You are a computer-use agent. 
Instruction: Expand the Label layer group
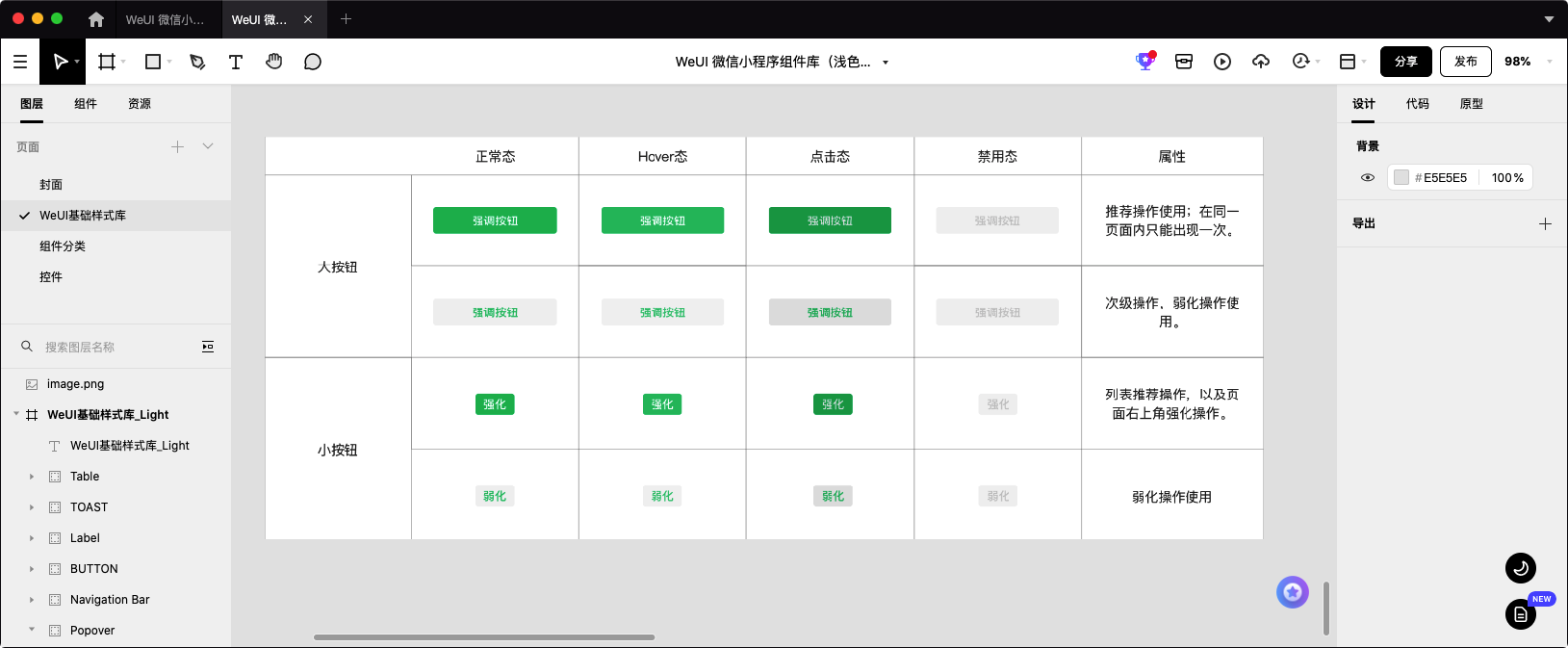pos(32,538)
